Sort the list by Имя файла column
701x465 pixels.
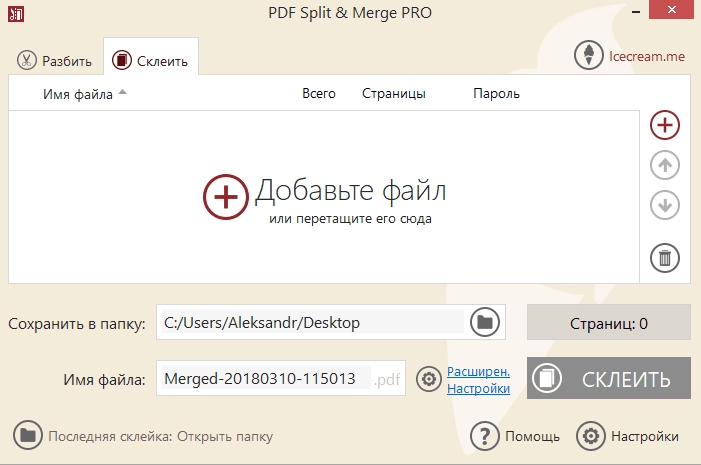pyautogui.click(x=78, y=94)
